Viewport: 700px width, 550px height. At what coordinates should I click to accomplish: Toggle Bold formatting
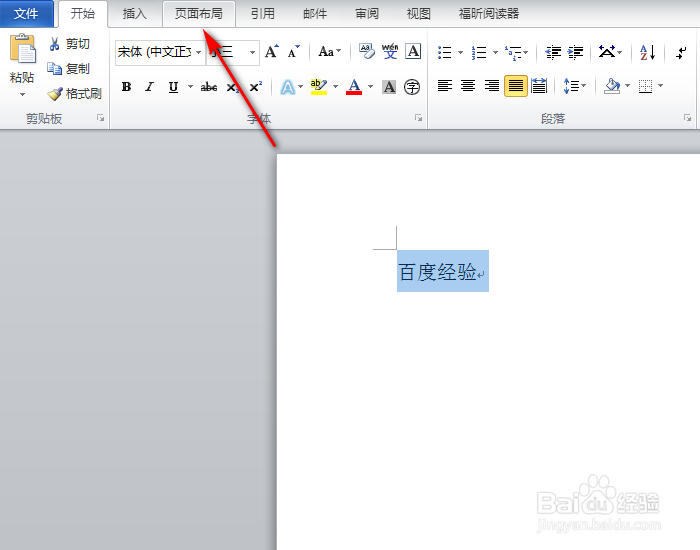(x=126, y=87)
